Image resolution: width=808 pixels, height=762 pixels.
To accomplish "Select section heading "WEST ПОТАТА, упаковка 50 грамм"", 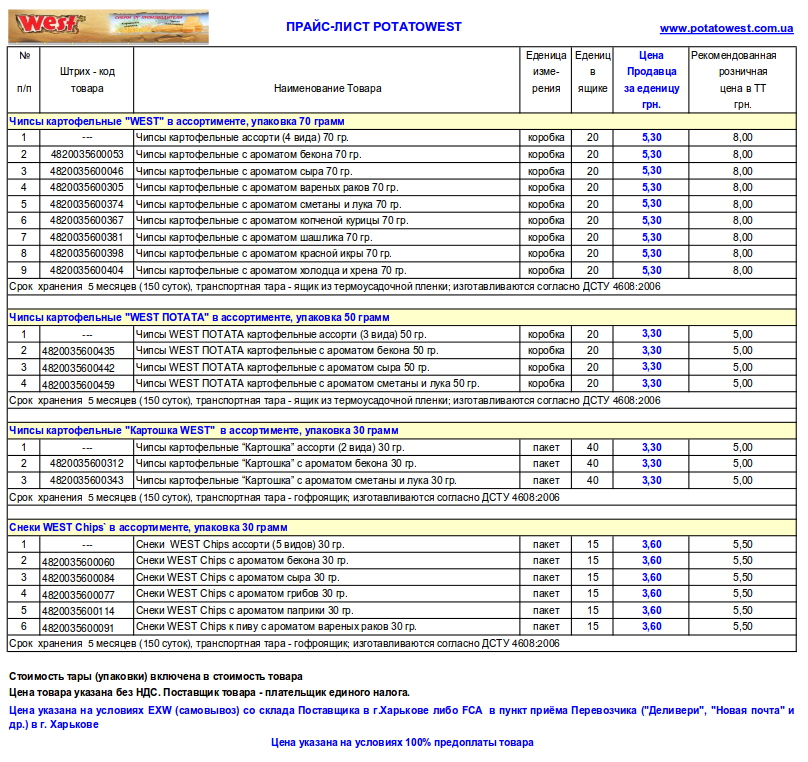I will pyautogui.click(x=199, y=317).
